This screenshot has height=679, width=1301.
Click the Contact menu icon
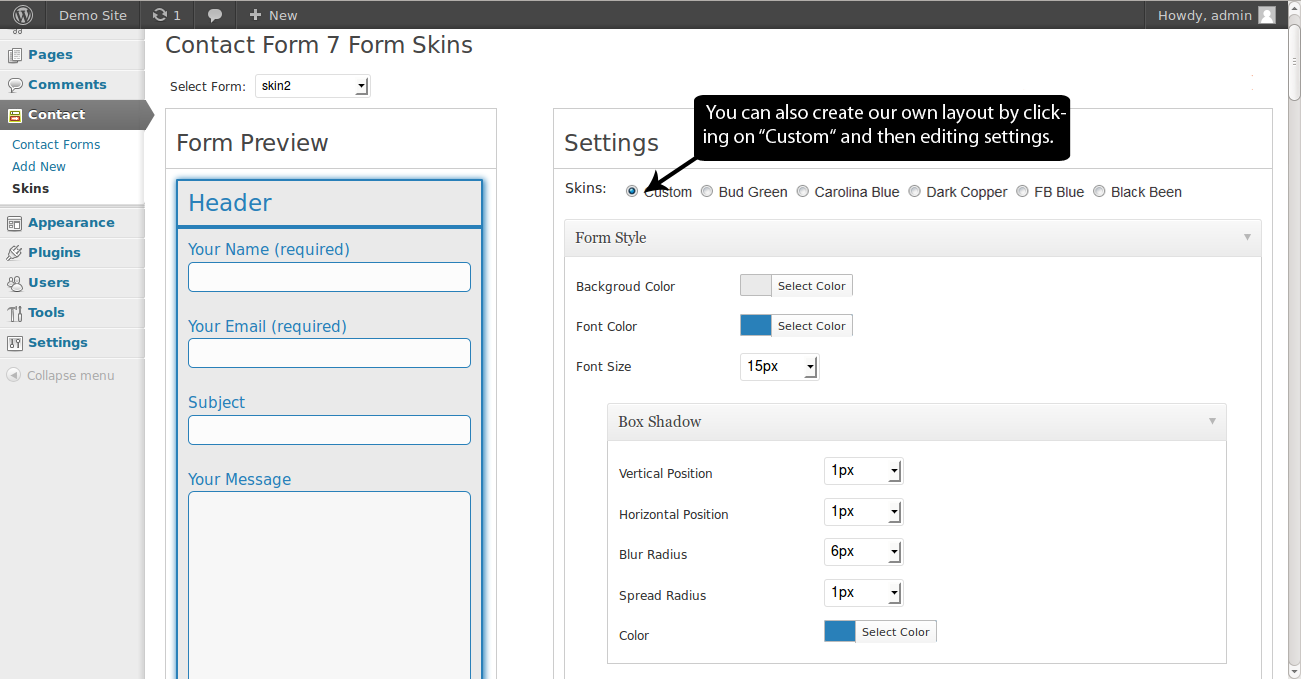[15, 115]
